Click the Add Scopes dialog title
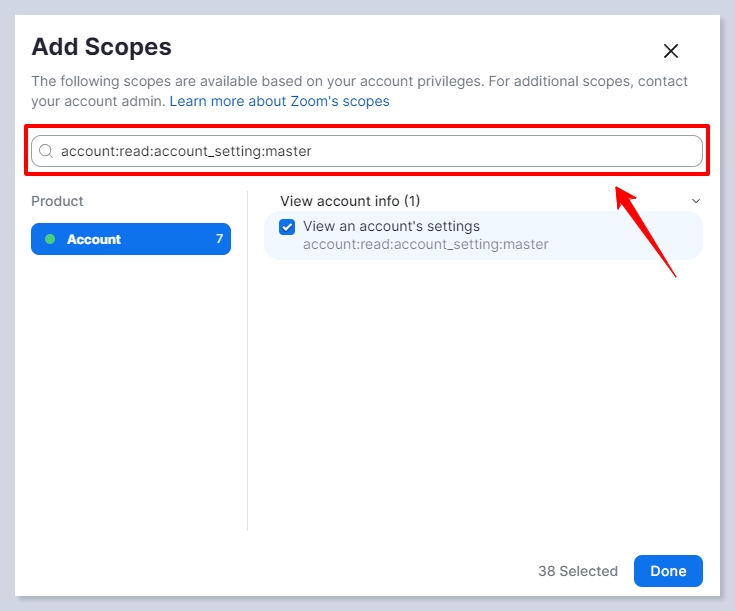735x611 pixels. (x=101, y=46)
